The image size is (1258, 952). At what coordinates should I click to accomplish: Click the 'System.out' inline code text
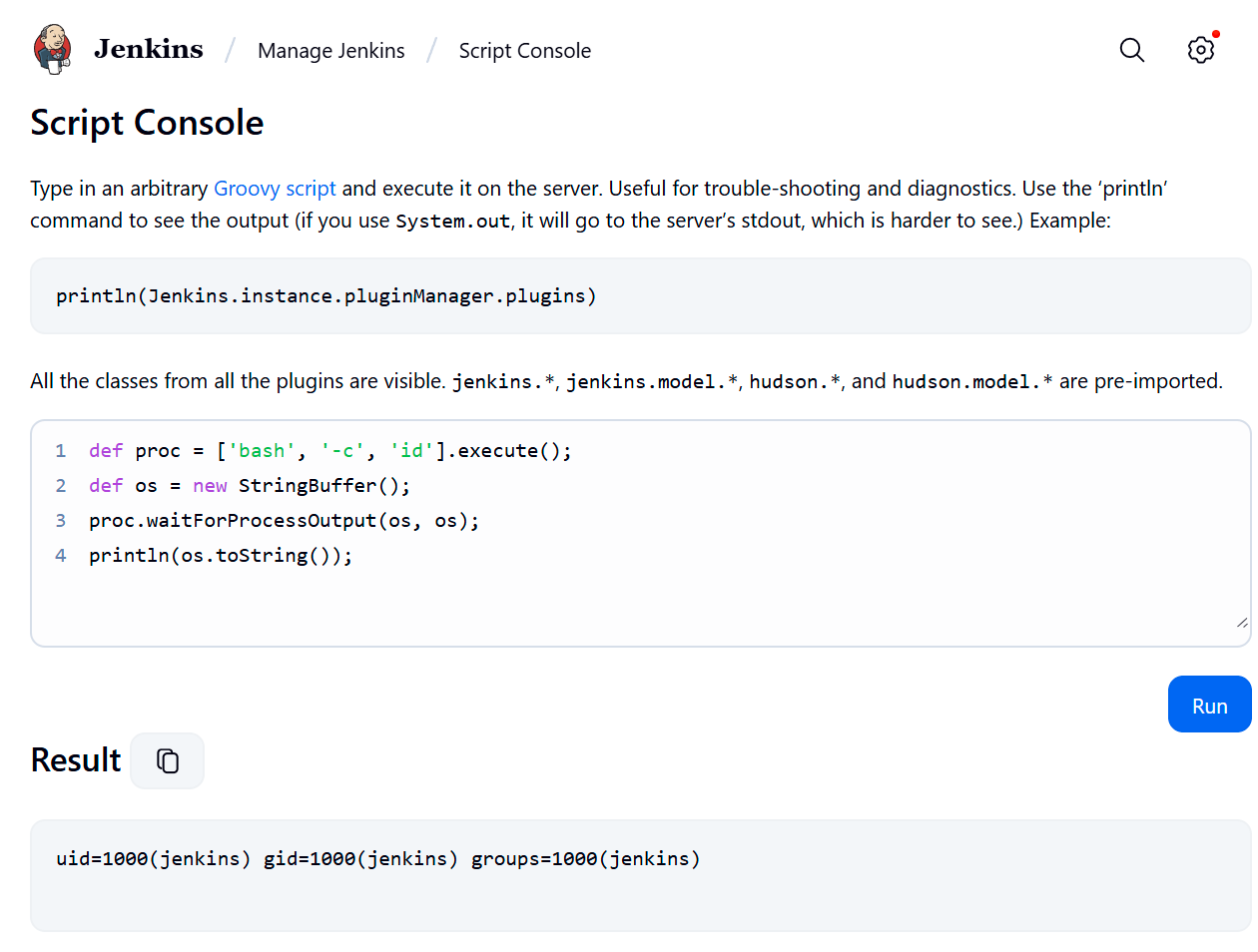click(x=453, y=222)
